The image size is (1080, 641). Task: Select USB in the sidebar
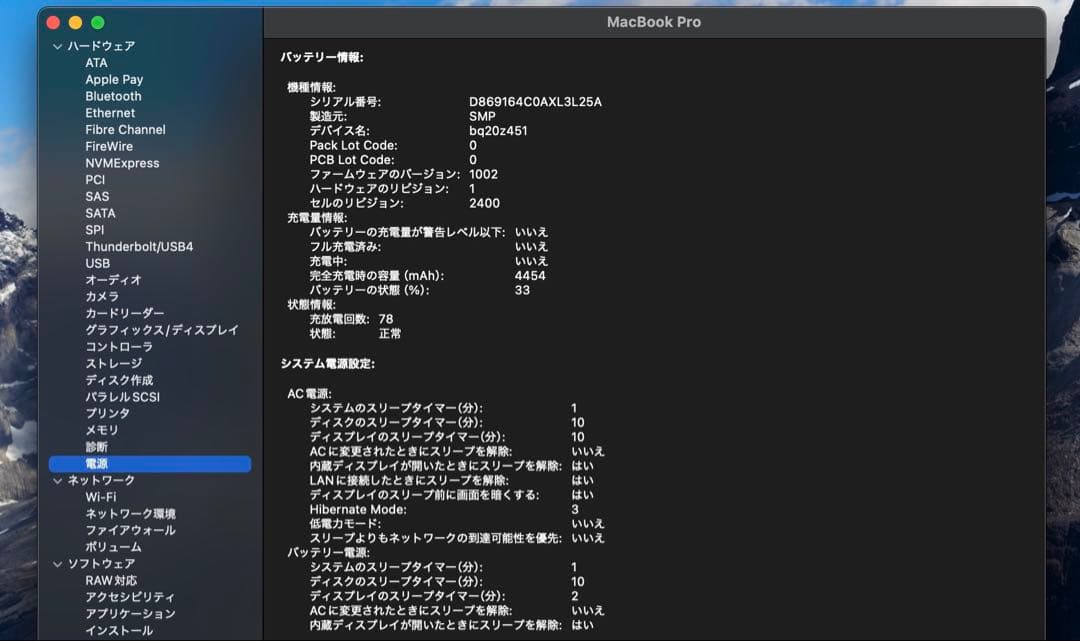97,263
